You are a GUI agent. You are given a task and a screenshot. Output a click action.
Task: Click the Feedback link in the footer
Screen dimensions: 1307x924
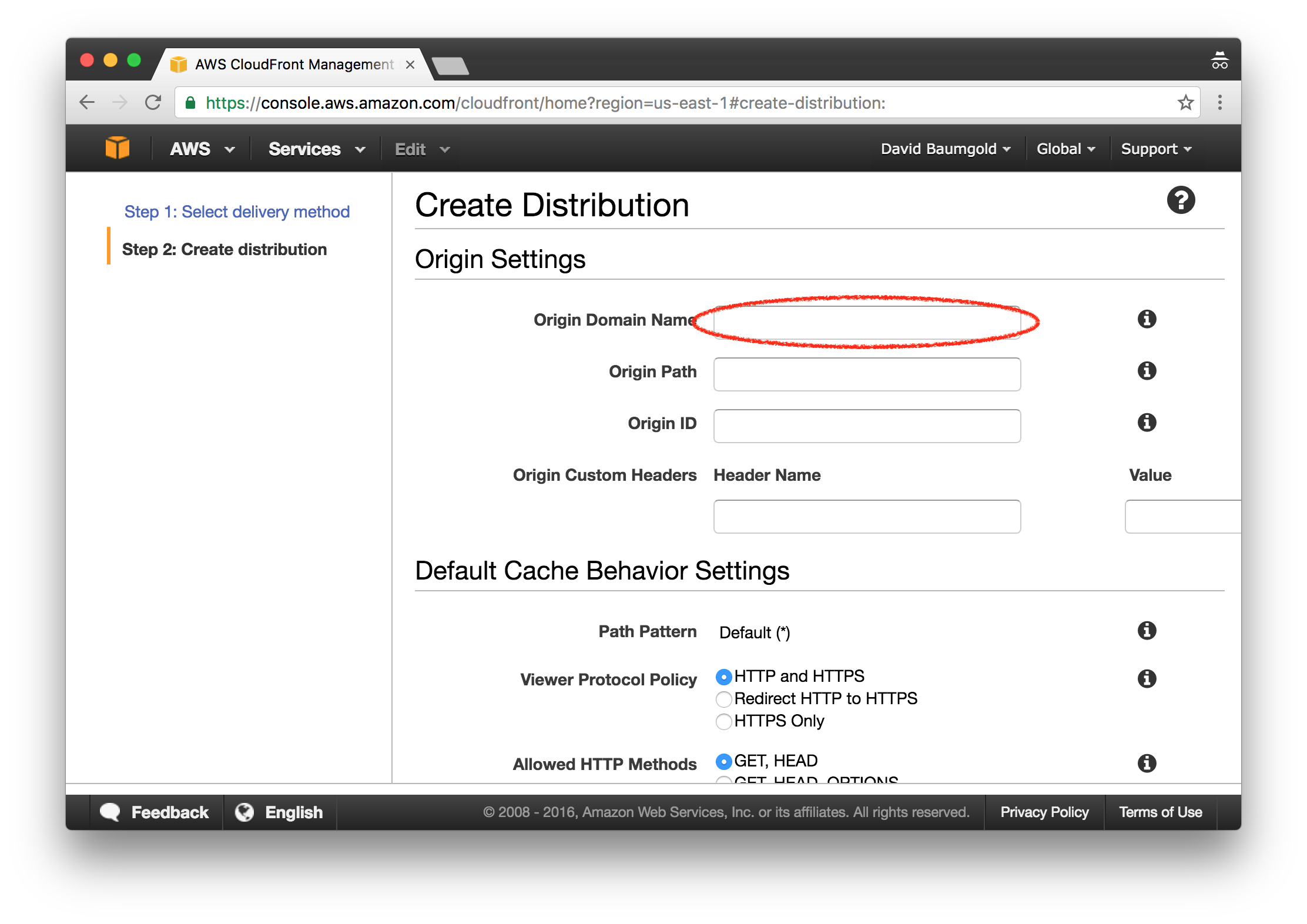pyautogui.click(x=170, y=812)
